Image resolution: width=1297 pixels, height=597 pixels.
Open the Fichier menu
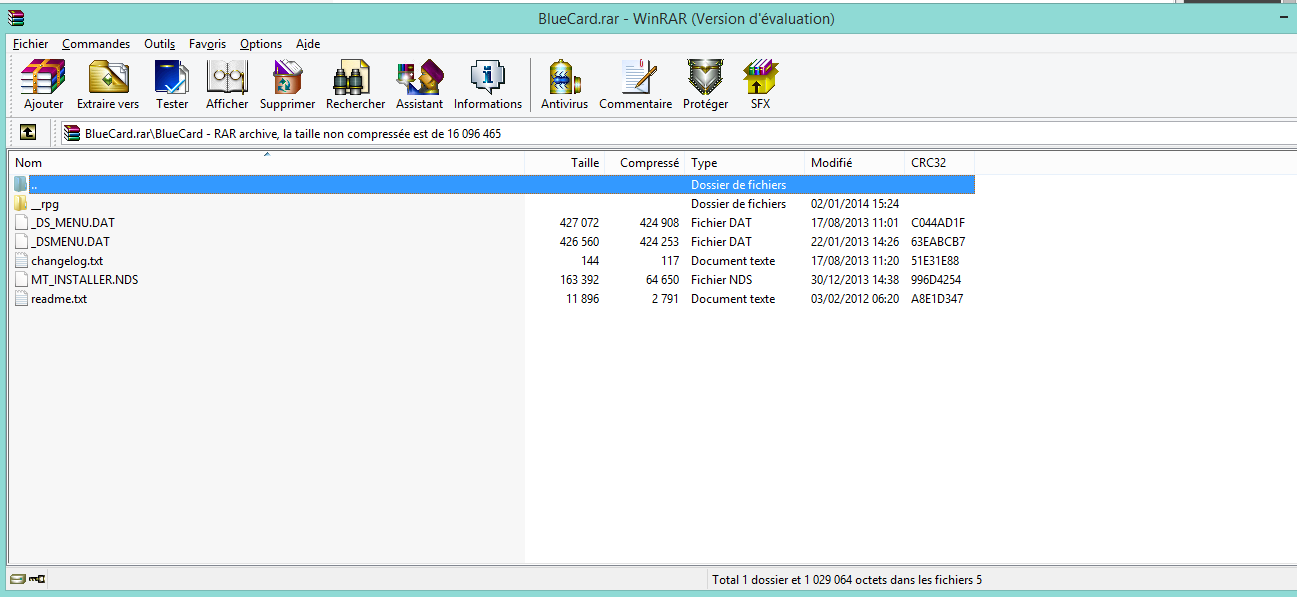pos(30,44)
